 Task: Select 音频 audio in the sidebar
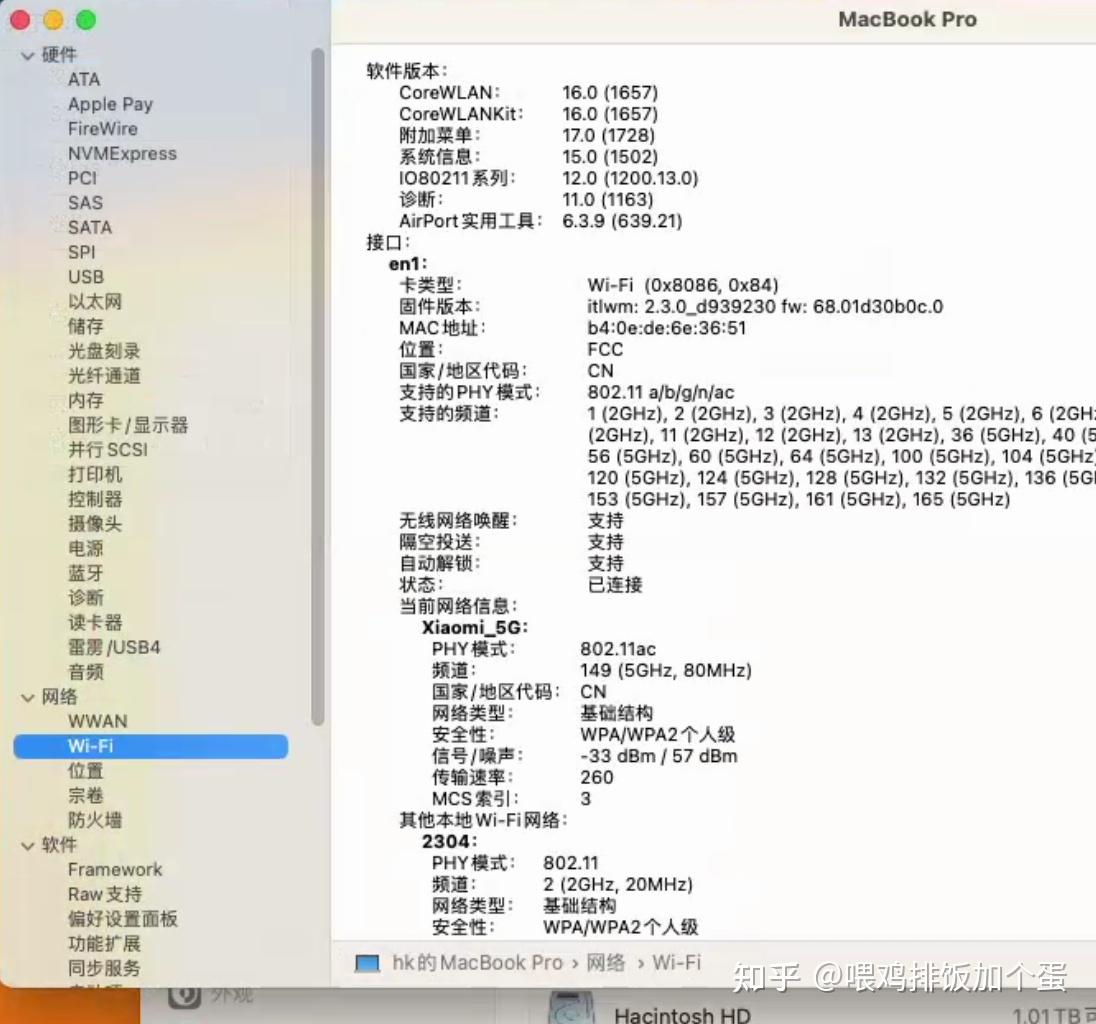(x=85, y=671)
